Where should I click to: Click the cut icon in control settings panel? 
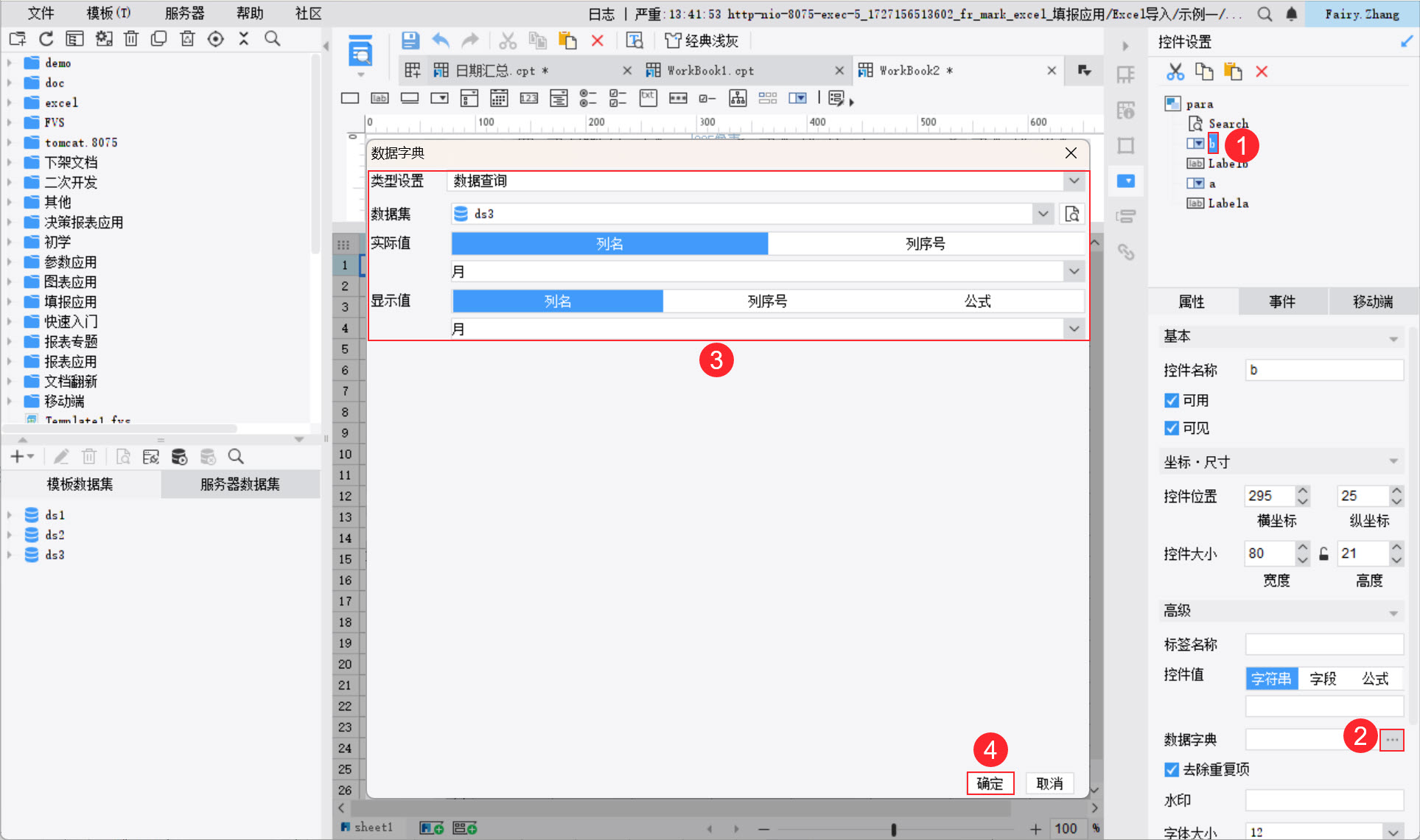coord(1175,71)
